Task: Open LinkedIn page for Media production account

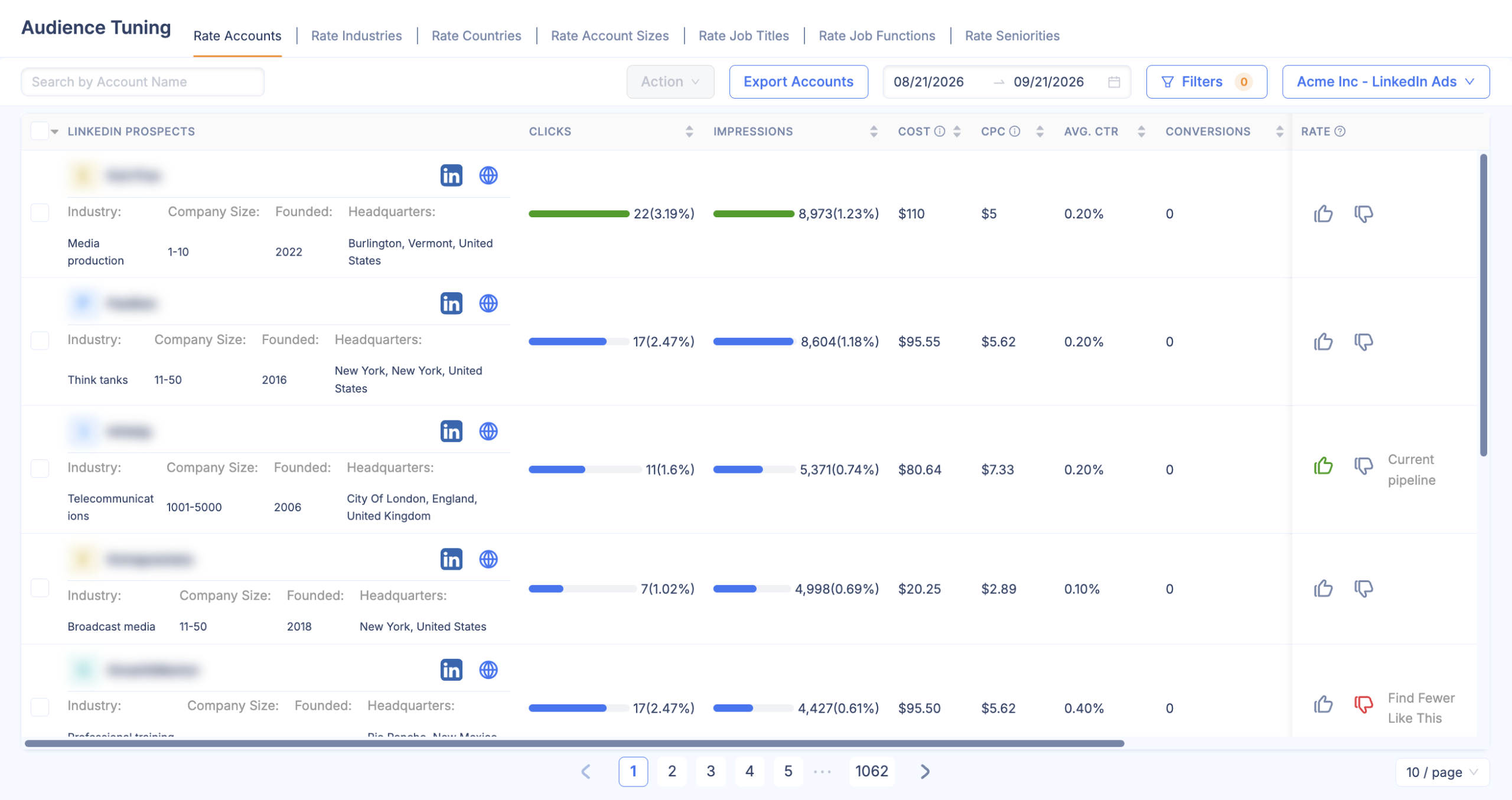Action: pyautogui.click(x=451, y=175)
